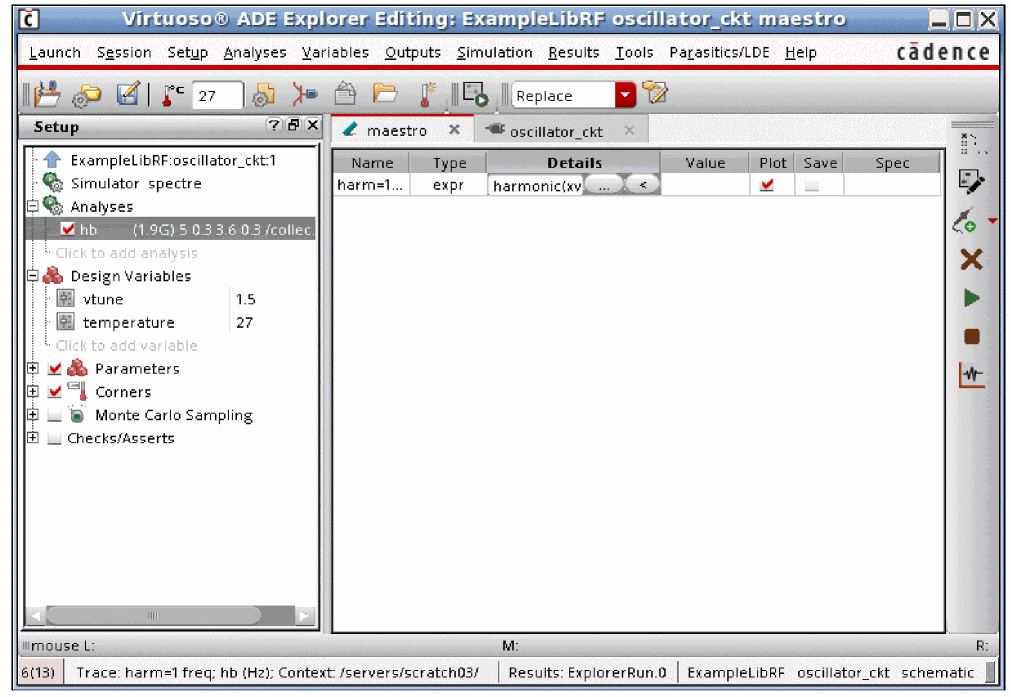Click the plot options pencil icon next to Replace
The height and width of the screenshot is (697, 1011).
click(655, 93)
